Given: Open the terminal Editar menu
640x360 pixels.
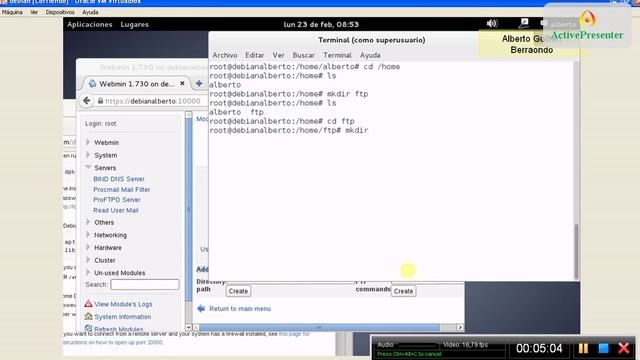Looking at the screenshot, I should (254, 55).
